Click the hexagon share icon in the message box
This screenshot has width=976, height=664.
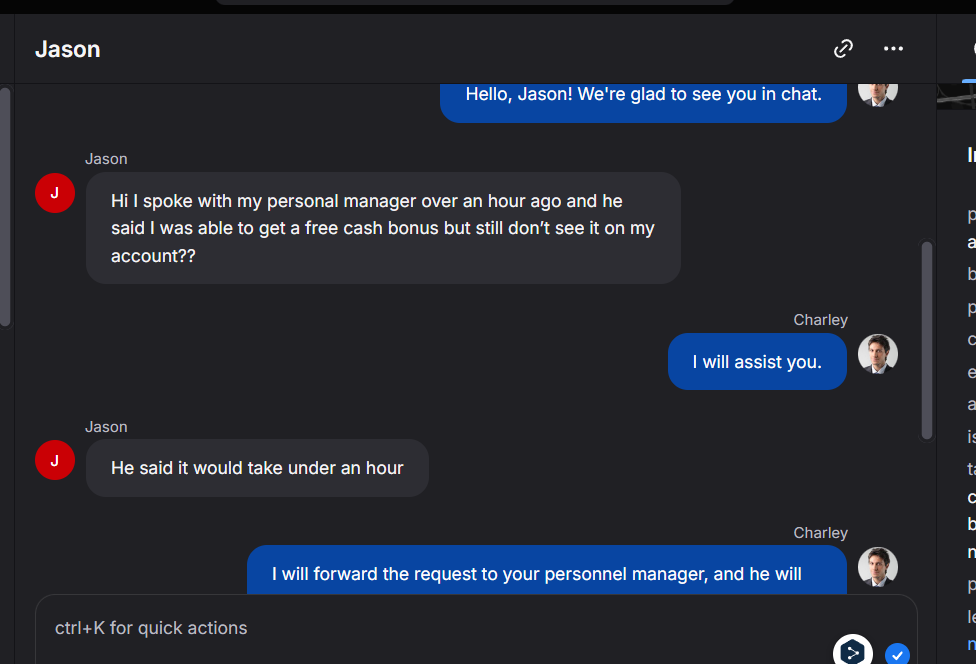pyautogui.click(x=852, y=652)
